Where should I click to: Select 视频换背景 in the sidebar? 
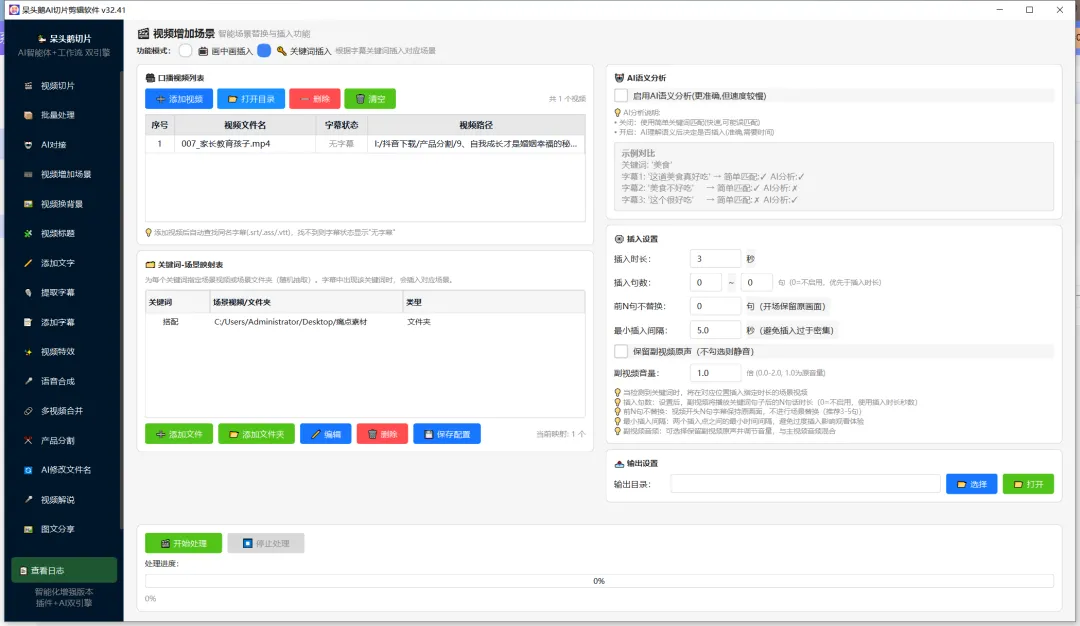pyautogui.click(x=63, y=204)
